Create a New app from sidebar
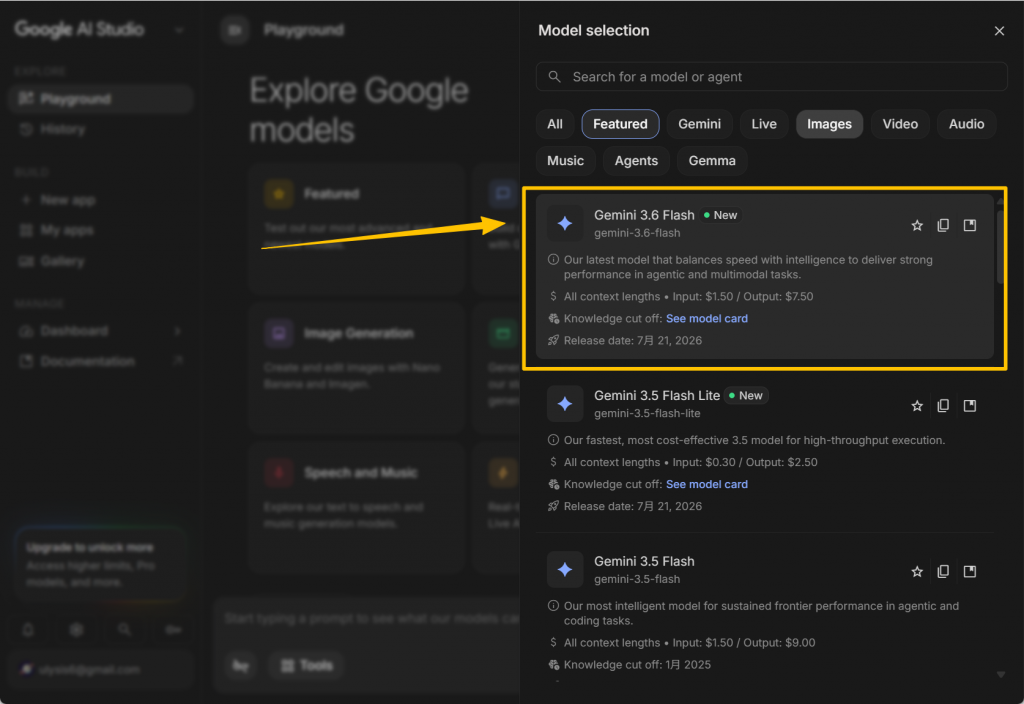1024x704 pixels. (x=101, y=200)
